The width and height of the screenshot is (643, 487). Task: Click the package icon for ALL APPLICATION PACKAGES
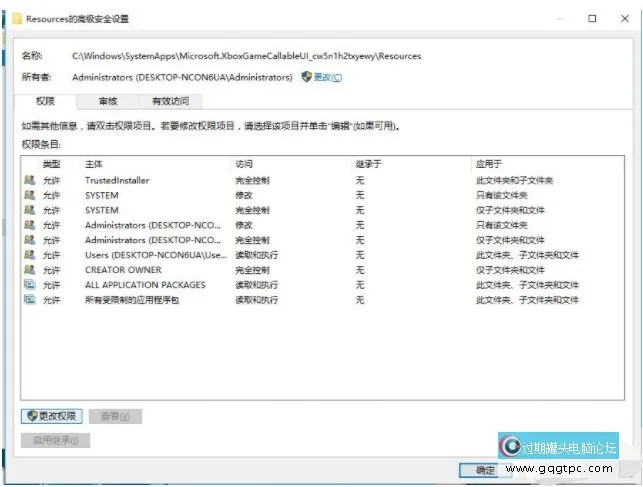(x=30, y=284)
